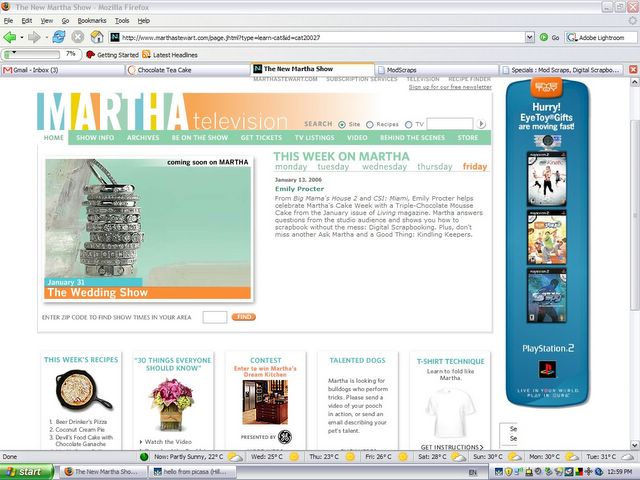Click the GET TICKETS navigation link

coord(261,138)
